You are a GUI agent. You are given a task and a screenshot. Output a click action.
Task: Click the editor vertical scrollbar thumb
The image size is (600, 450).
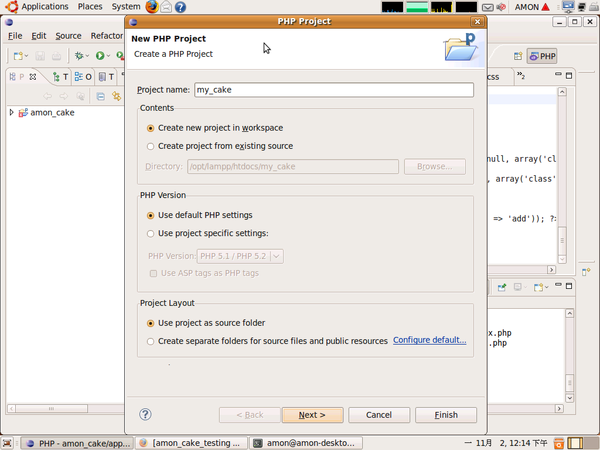(562, 241)
